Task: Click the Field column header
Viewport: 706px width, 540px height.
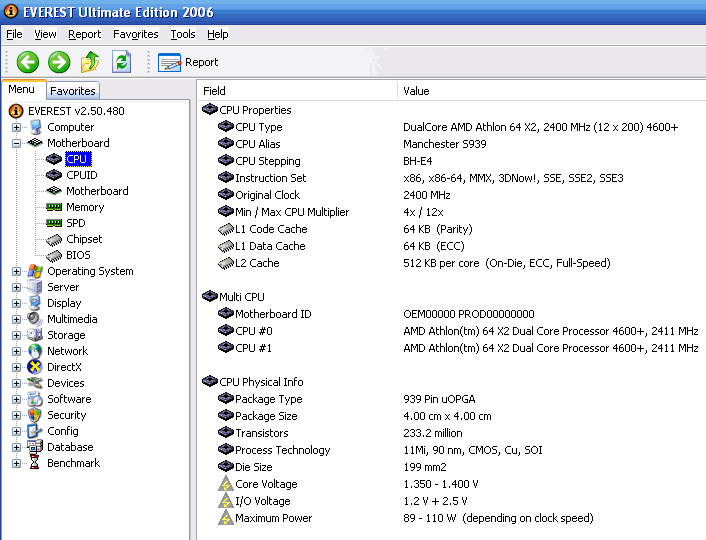Action: coord(297,91)
